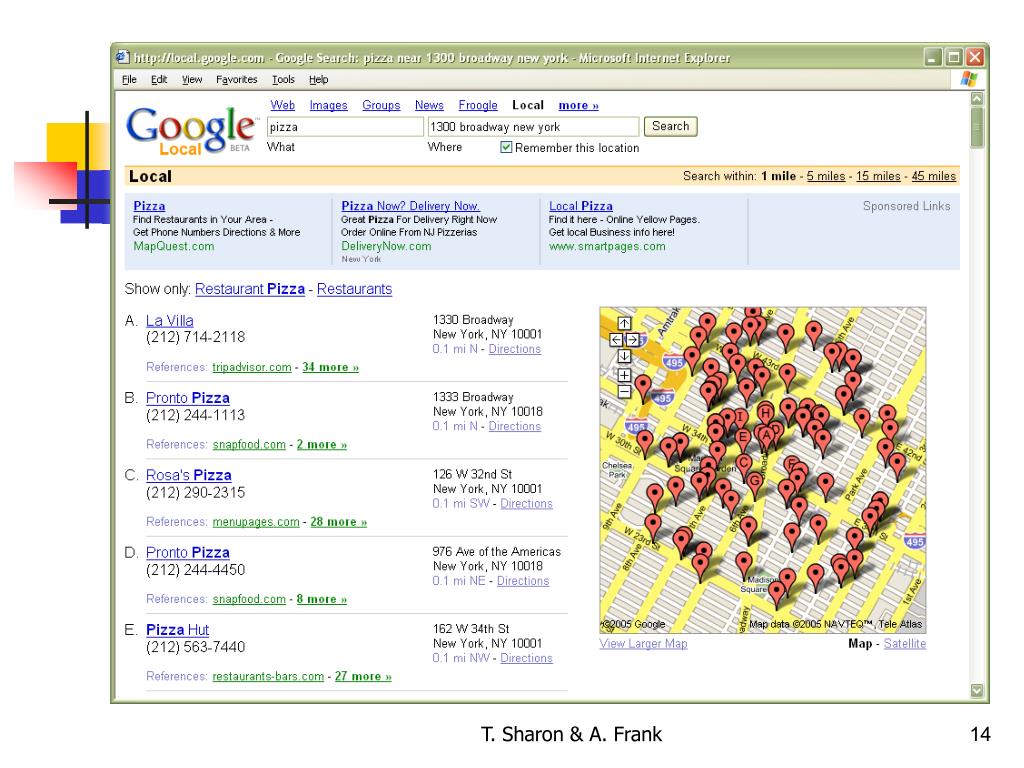Open tripadvisor.com reference for La Villa
This screenshot has width=1024, height=768.
(x=252, y=367)
